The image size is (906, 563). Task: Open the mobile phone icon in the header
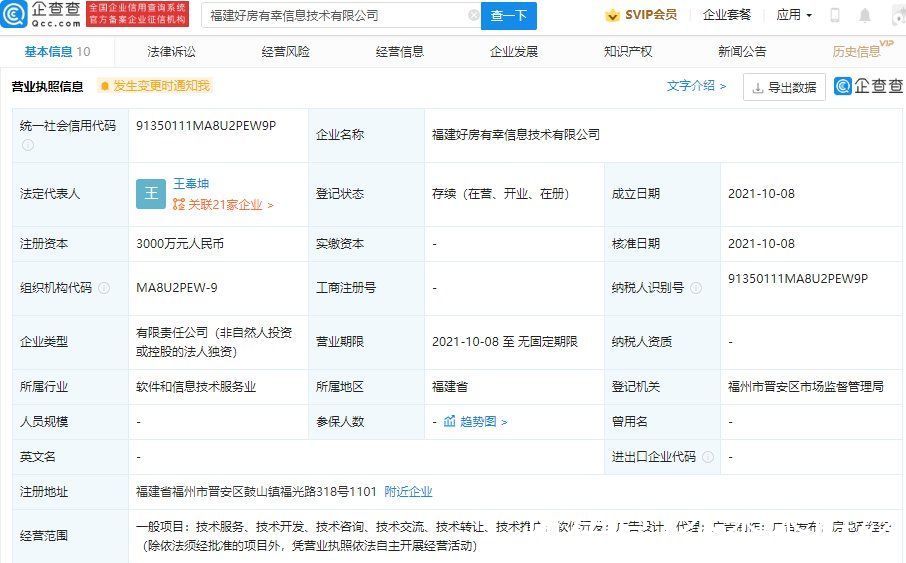[x=834, y=15]
